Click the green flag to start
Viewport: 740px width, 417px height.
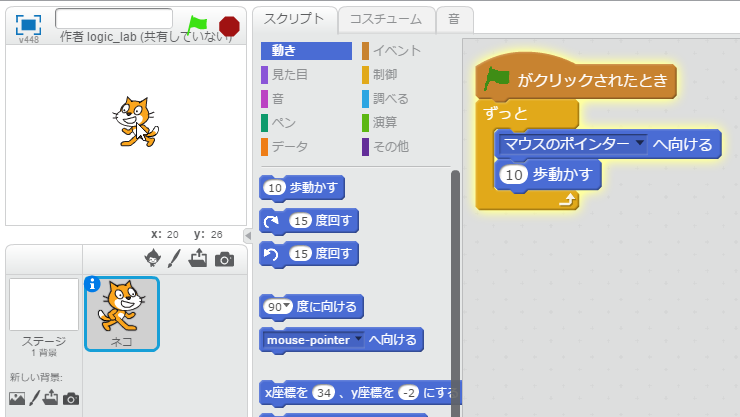pyautogui.click(x=197, y=25)
